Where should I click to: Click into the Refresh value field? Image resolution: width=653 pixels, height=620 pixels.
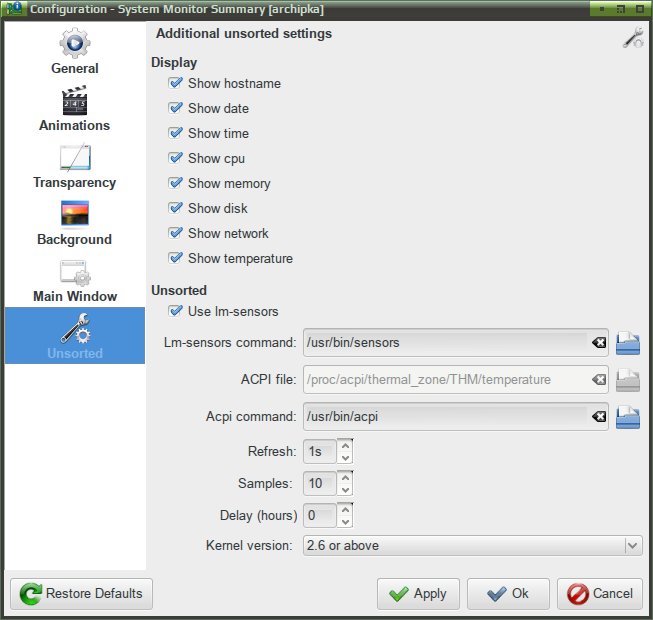319,451
